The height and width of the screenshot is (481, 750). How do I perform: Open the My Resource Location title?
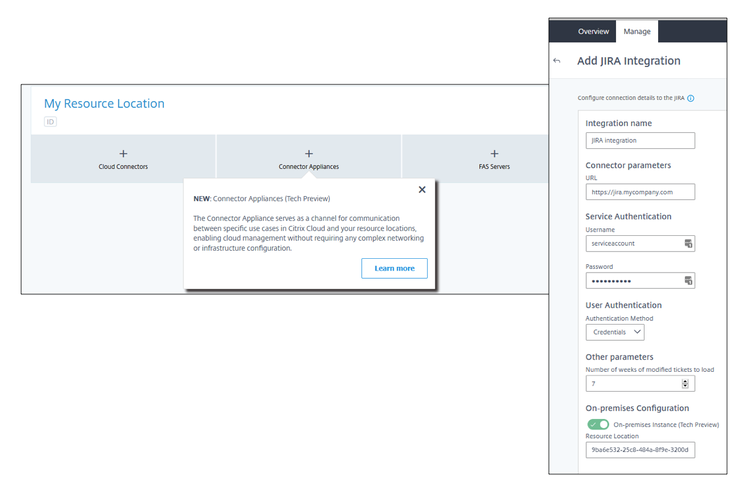(x=104, y=104)
